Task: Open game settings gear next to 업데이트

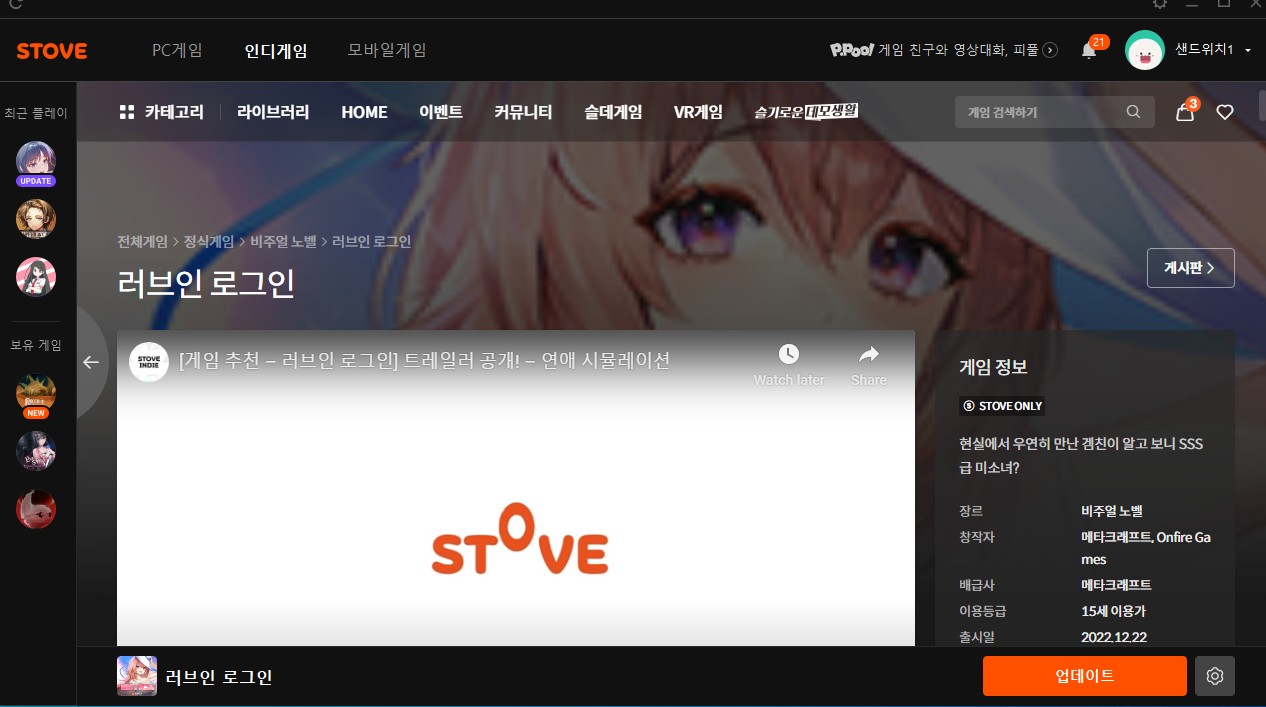Action: [1215, 676]
